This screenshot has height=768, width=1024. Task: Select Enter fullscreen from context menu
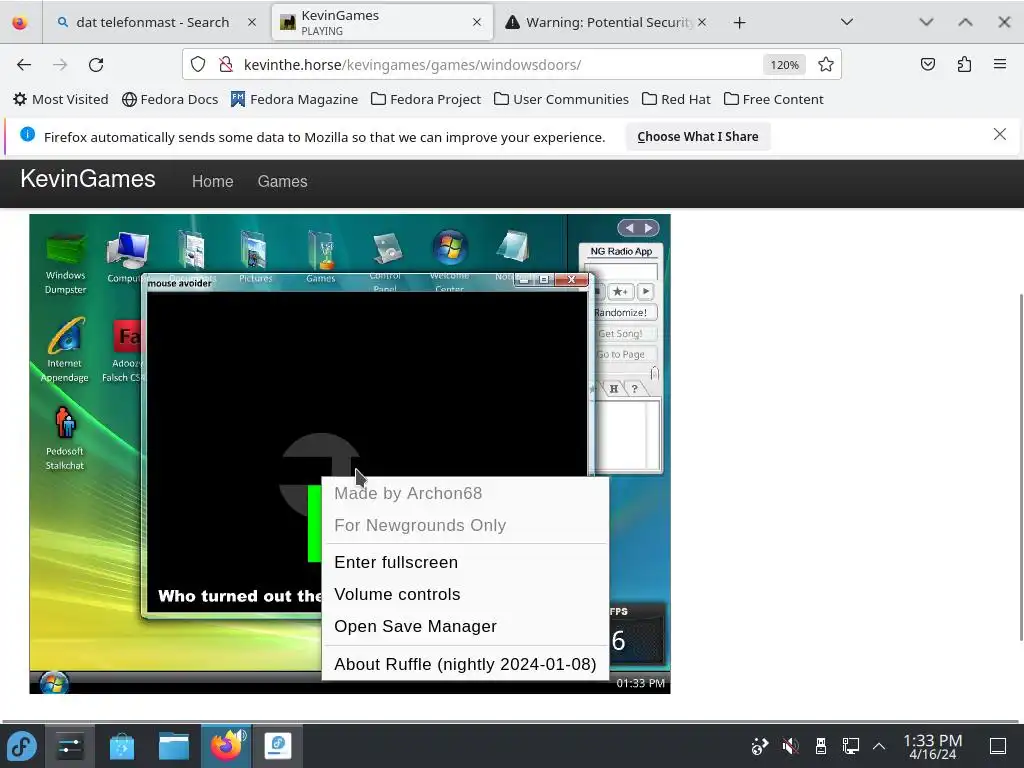396,562
